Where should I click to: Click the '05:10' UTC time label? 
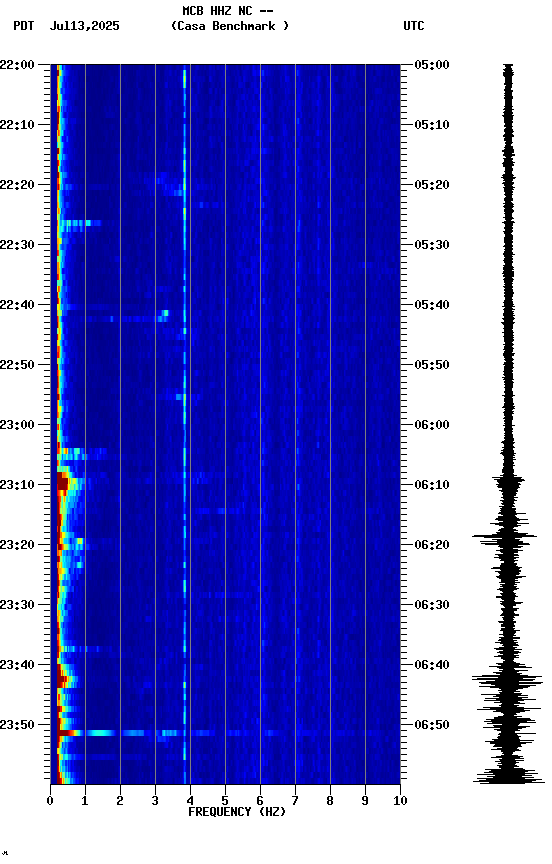click(432, 125)
